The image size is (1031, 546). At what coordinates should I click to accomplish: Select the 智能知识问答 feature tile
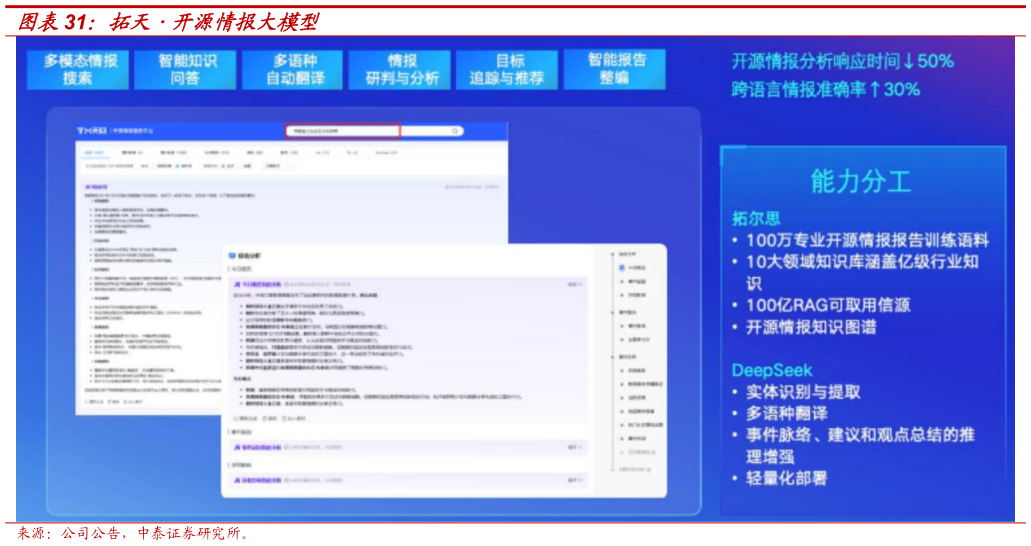(185, 70)
